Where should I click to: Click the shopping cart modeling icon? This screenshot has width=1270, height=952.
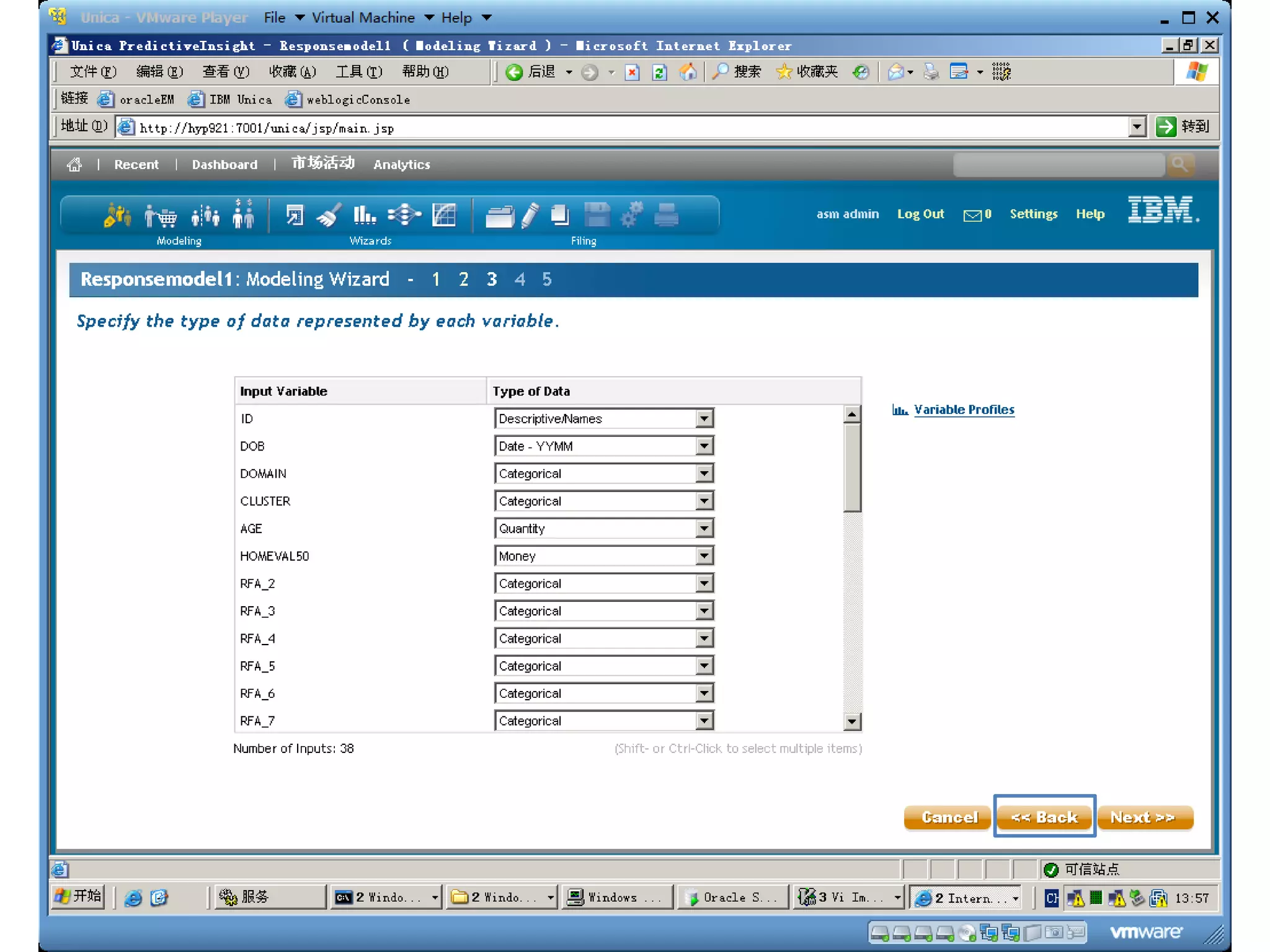(x=161, y=216)
